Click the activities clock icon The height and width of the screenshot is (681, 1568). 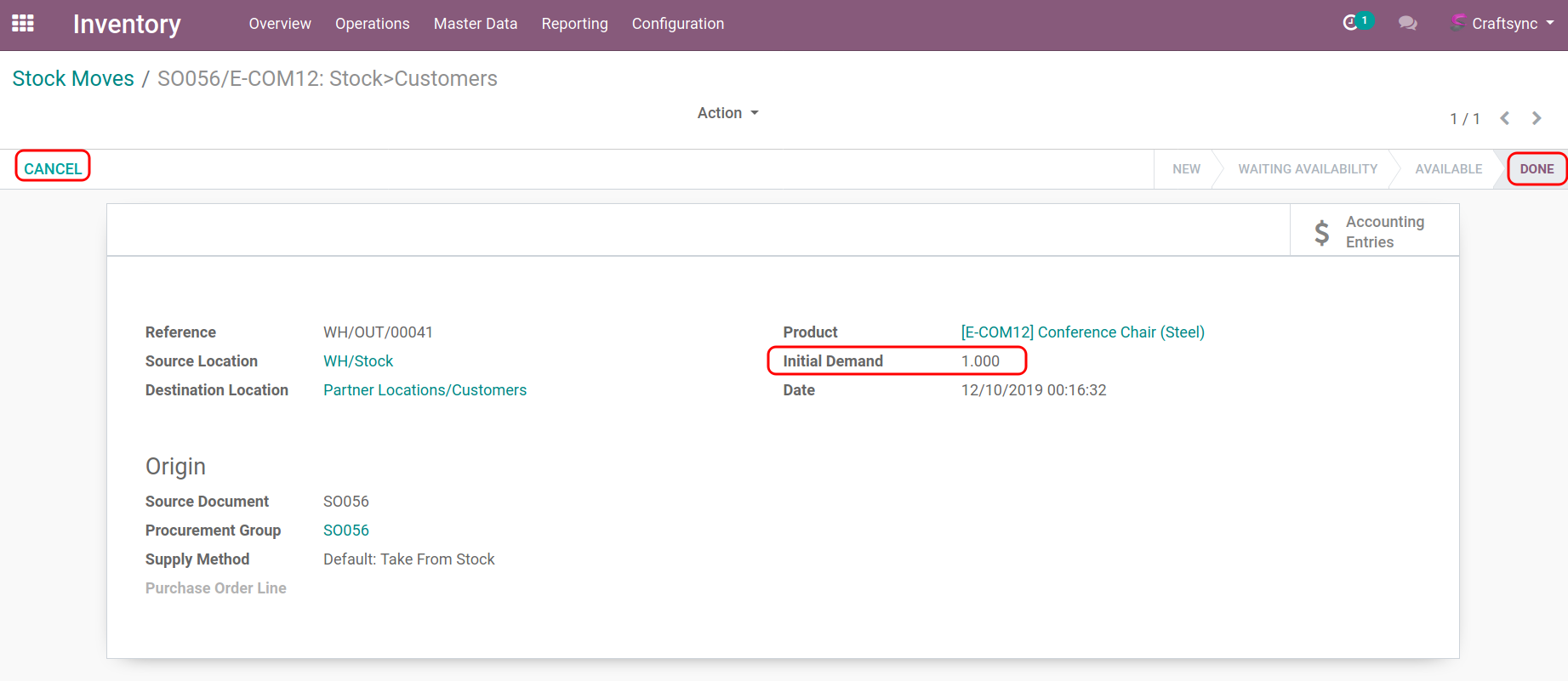[x=1350, y=23]
